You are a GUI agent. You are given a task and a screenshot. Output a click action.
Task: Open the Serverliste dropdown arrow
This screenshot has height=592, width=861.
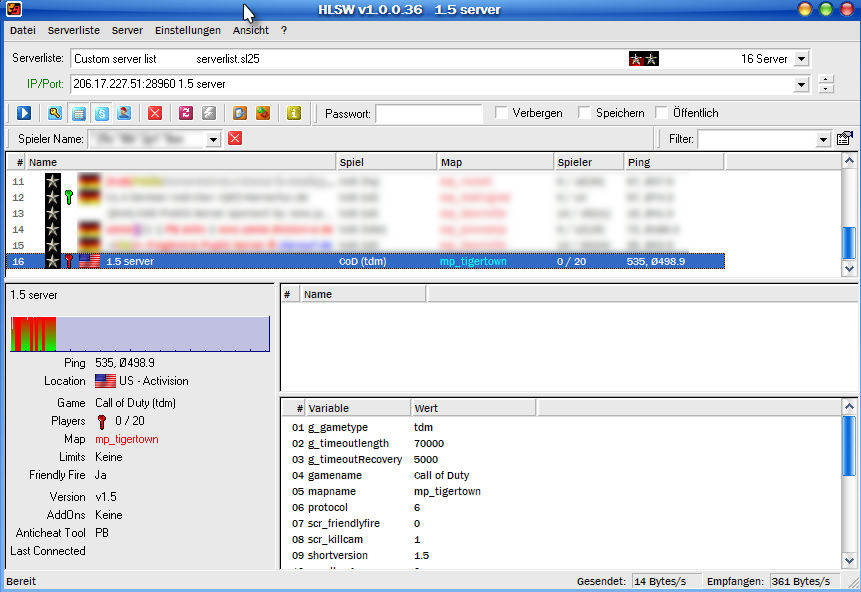tap(802, 59)
